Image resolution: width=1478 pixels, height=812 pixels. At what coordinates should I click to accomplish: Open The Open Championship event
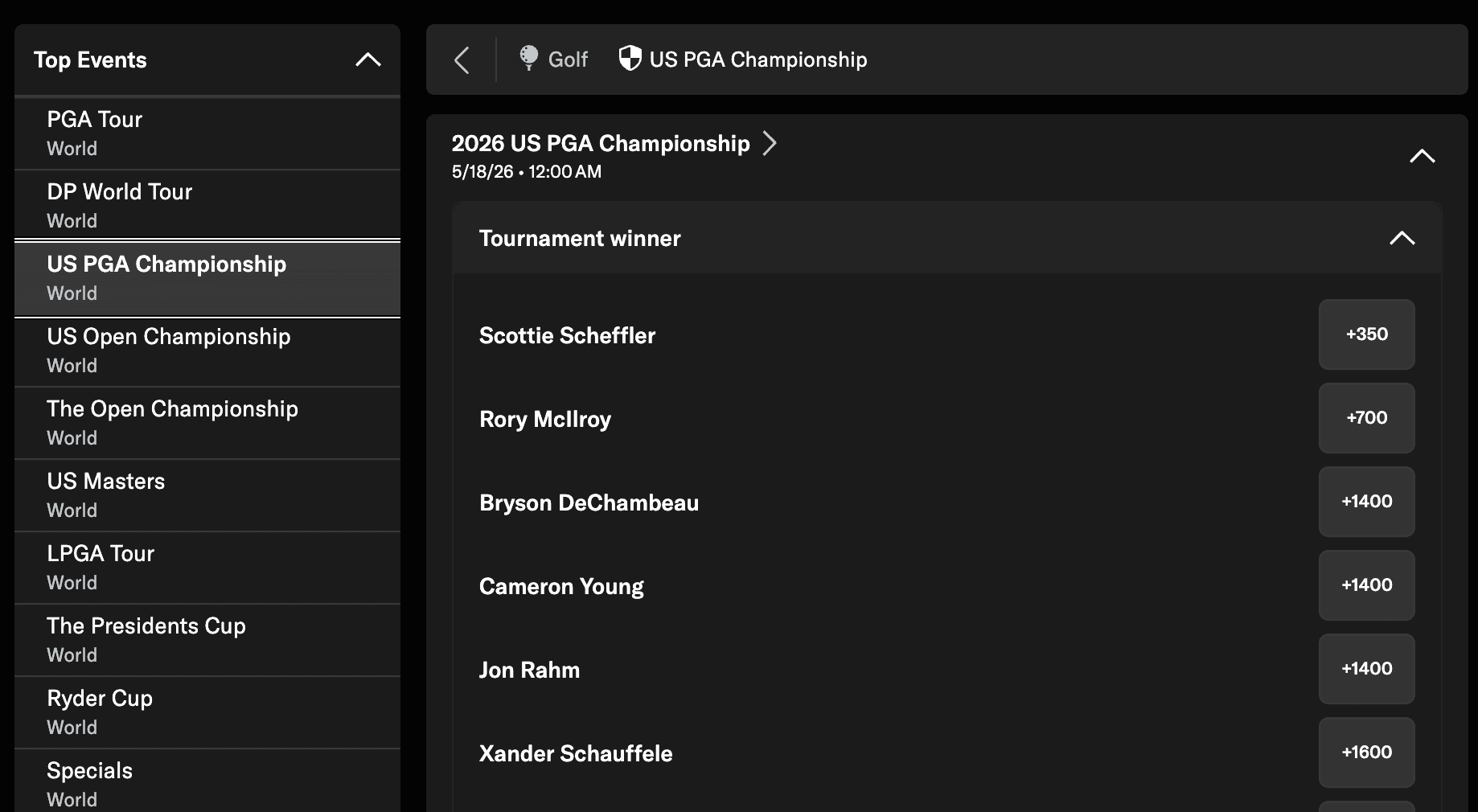click(207, 423)
